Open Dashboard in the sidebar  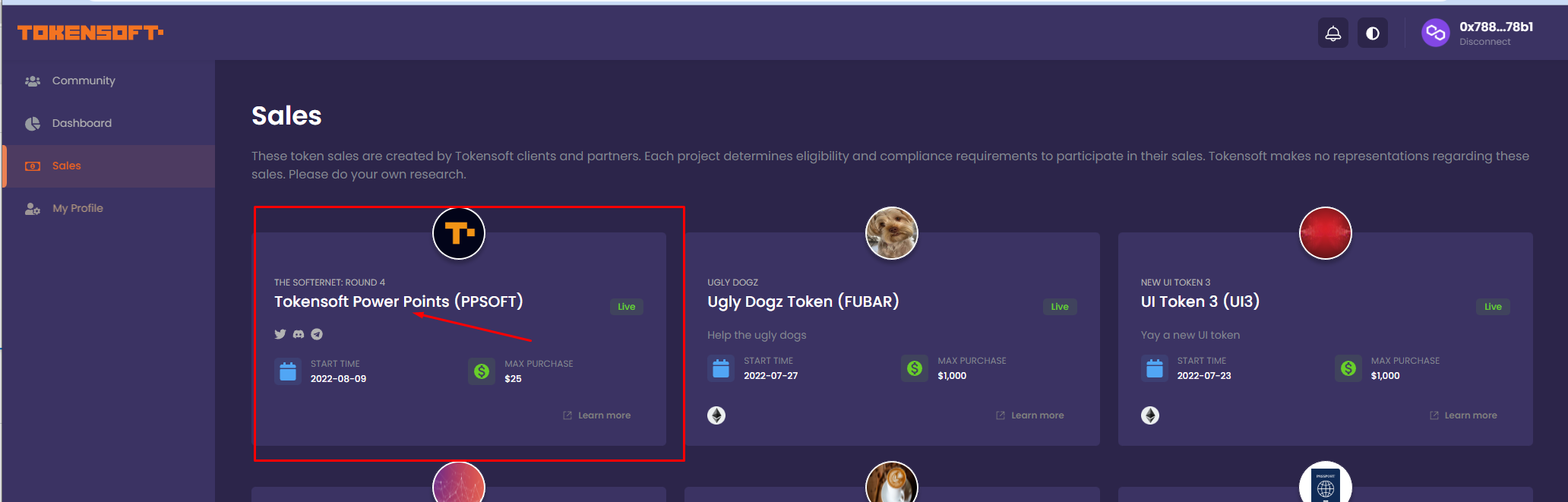pos(109,123)
